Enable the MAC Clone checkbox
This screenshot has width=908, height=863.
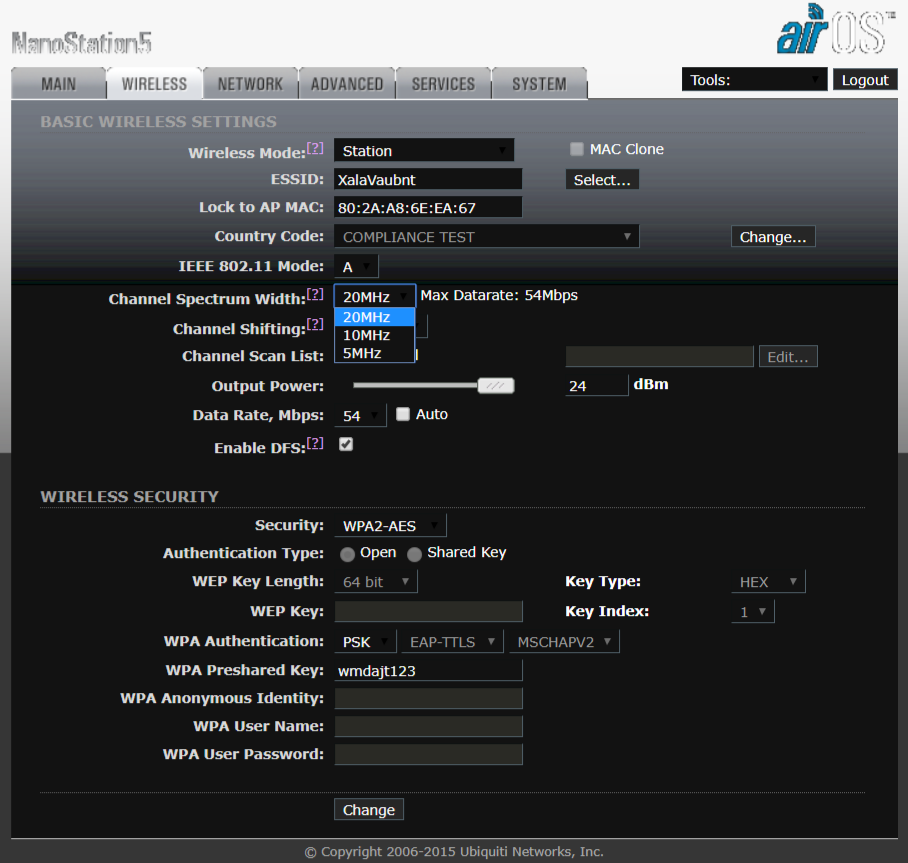click(576, 149)
